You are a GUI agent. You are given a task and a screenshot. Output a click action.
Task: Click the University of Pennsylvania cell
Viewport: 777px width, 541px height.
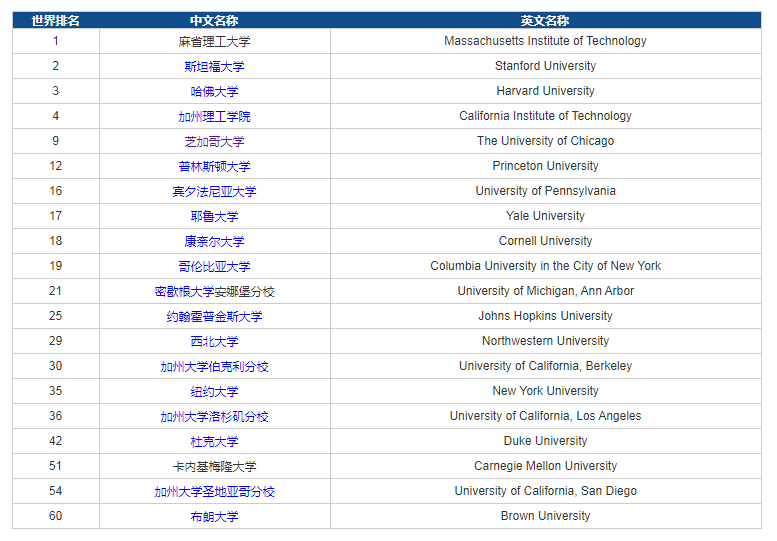click(545, 191)
